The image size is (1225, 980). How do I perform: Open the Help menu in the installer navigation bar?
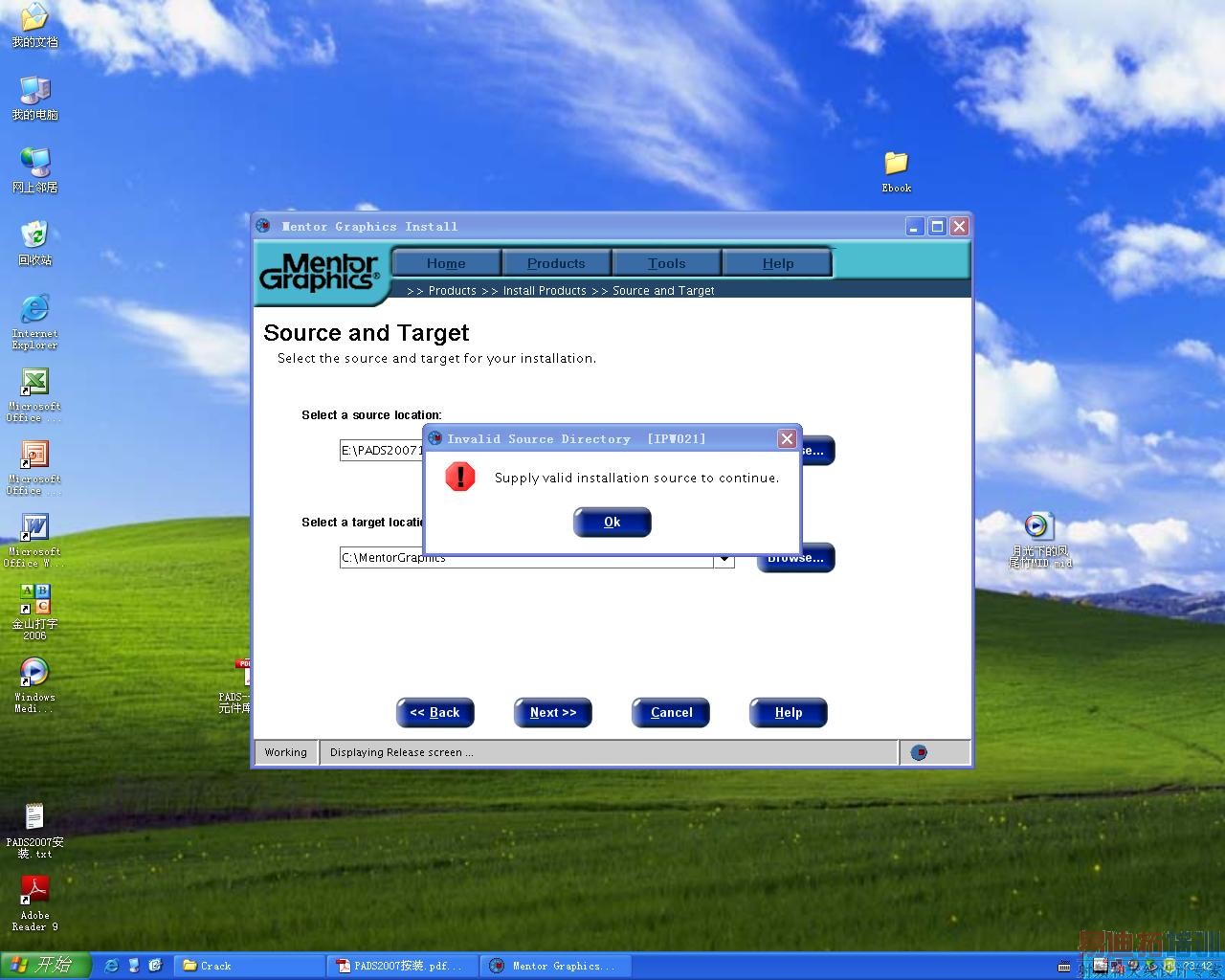(778, 263)
